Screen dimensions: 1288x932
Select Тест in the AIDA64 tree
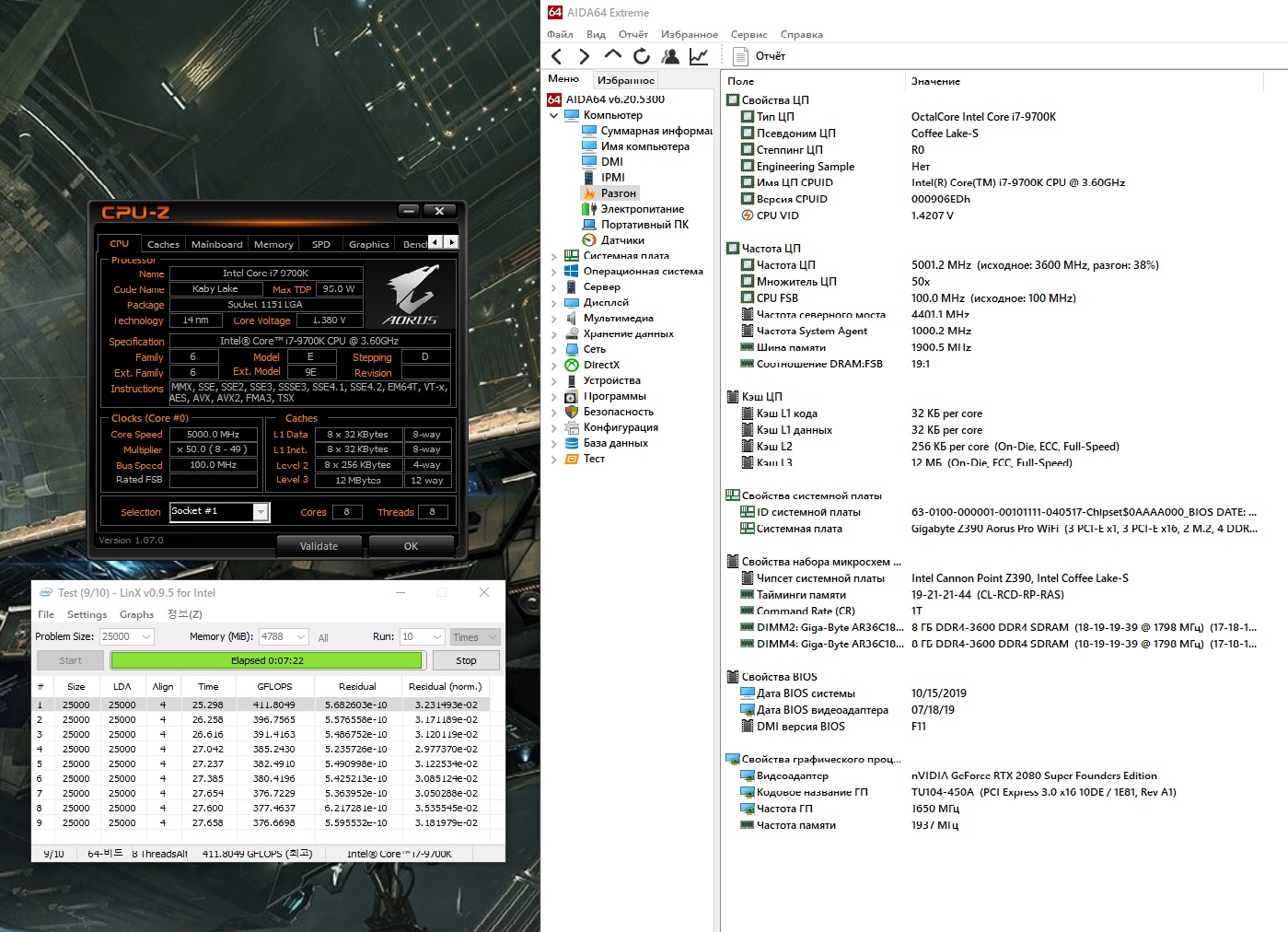(585, 459)
